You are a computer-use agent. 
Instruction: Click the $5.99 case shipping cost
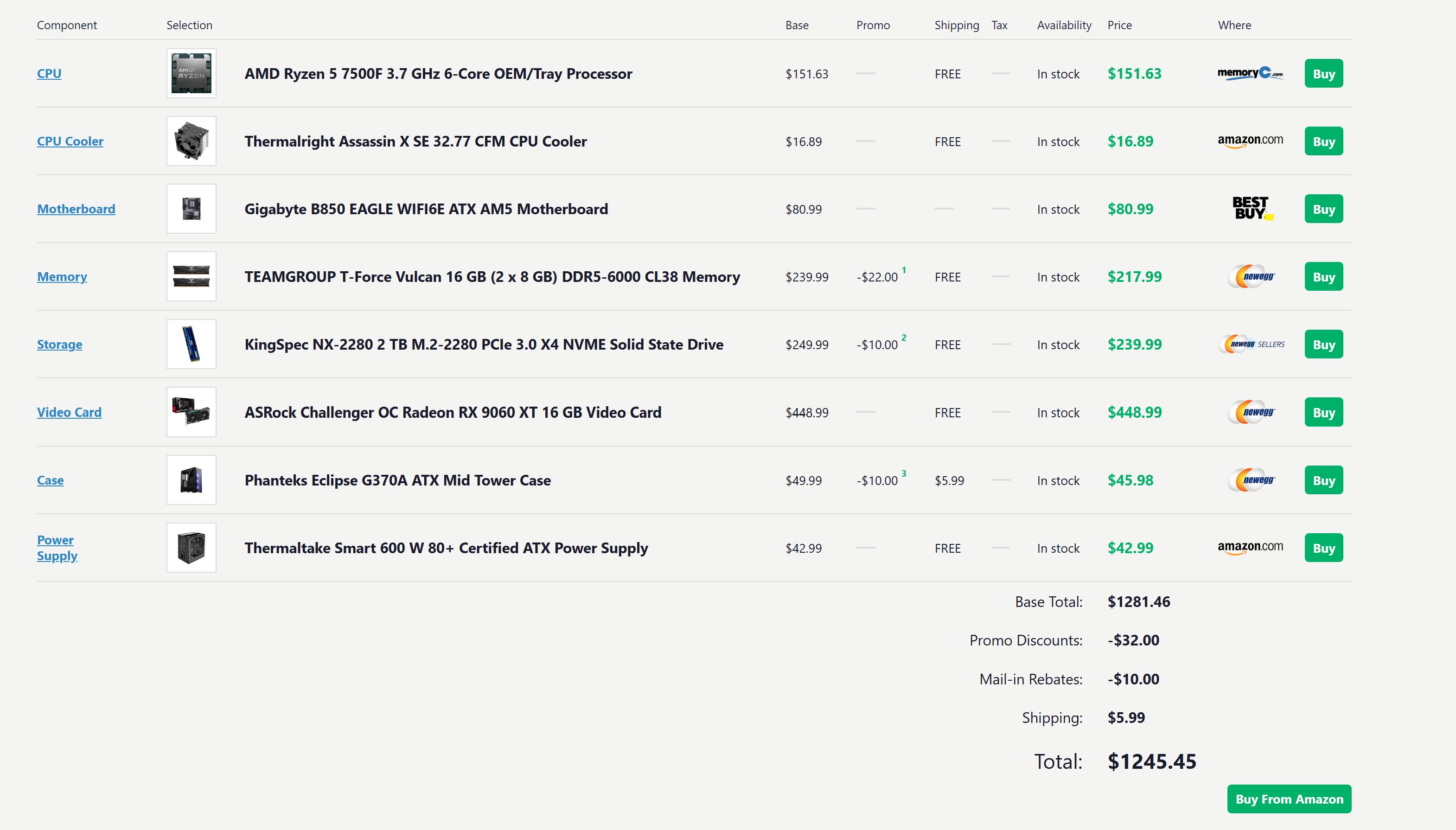(950, 480)
